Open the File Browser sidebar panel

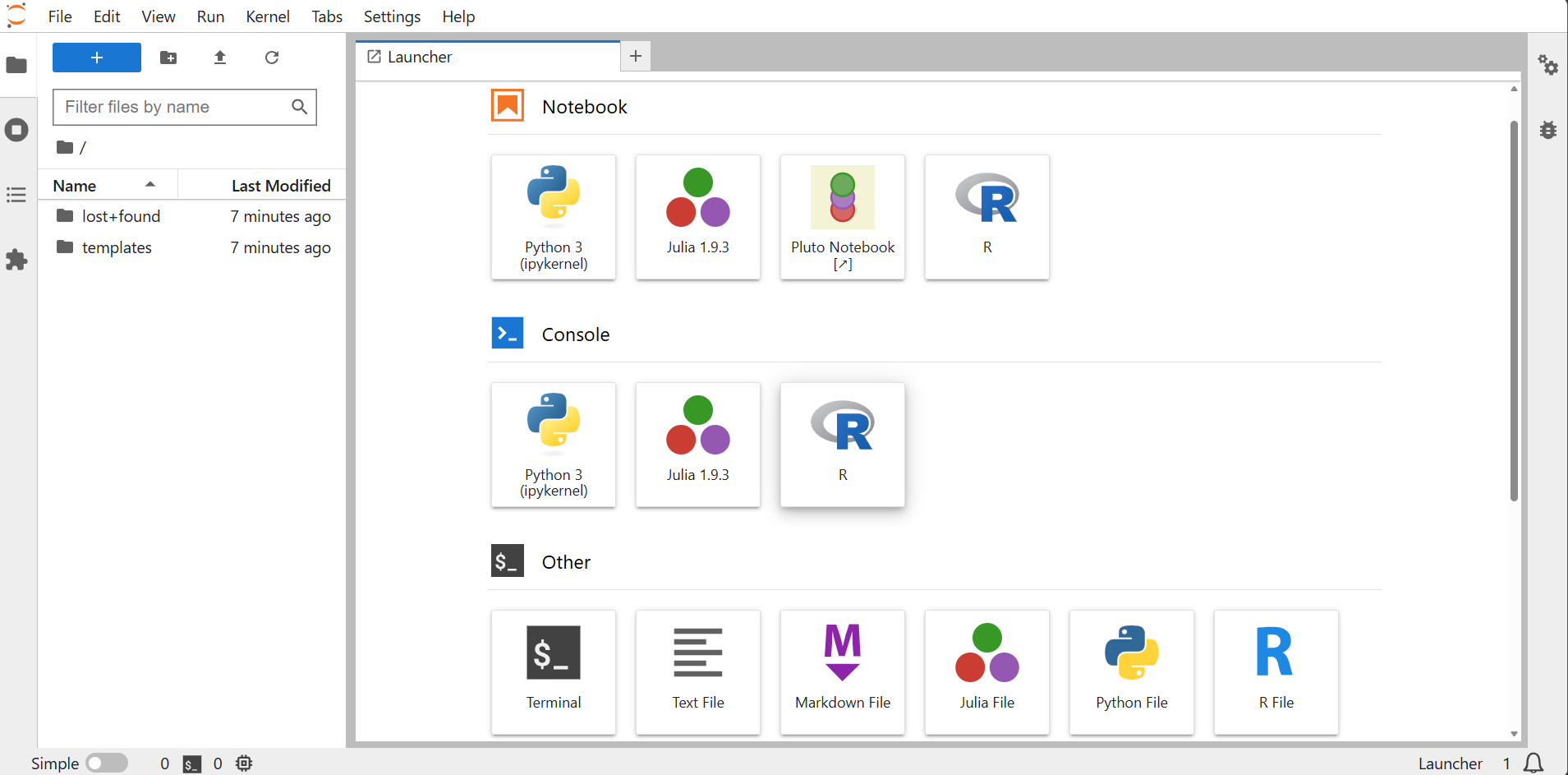tap(16, 65)
